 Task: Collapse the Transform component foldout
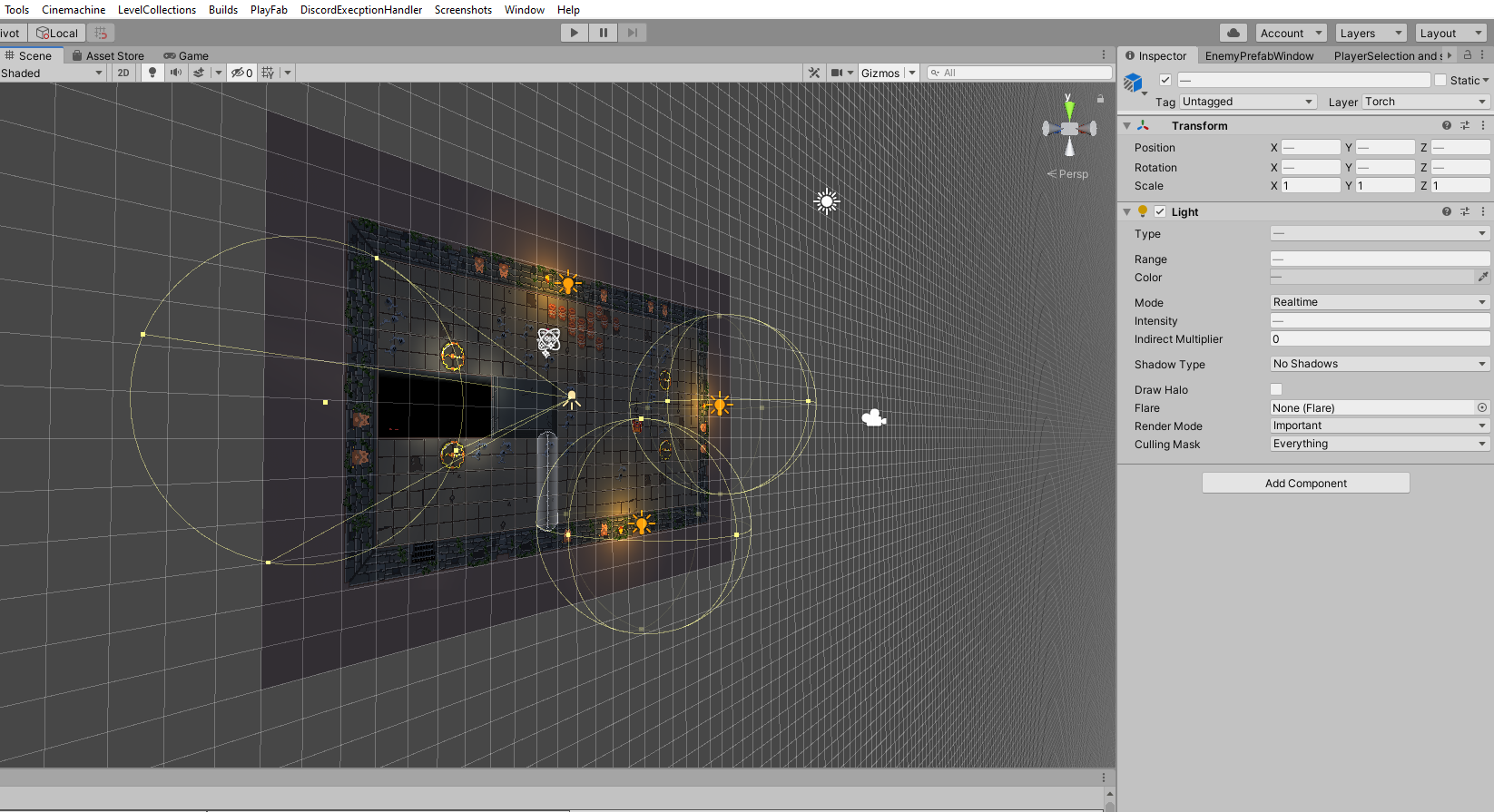point(1127,125)
